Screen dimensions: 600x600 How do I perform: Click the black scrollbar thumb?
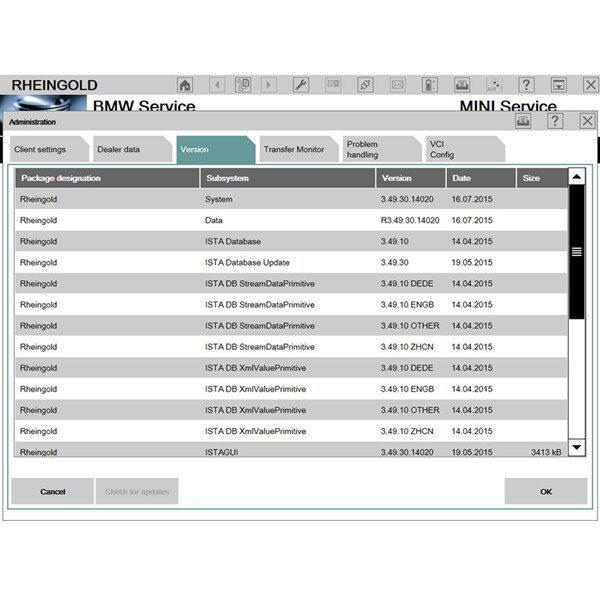click(577, 252)
